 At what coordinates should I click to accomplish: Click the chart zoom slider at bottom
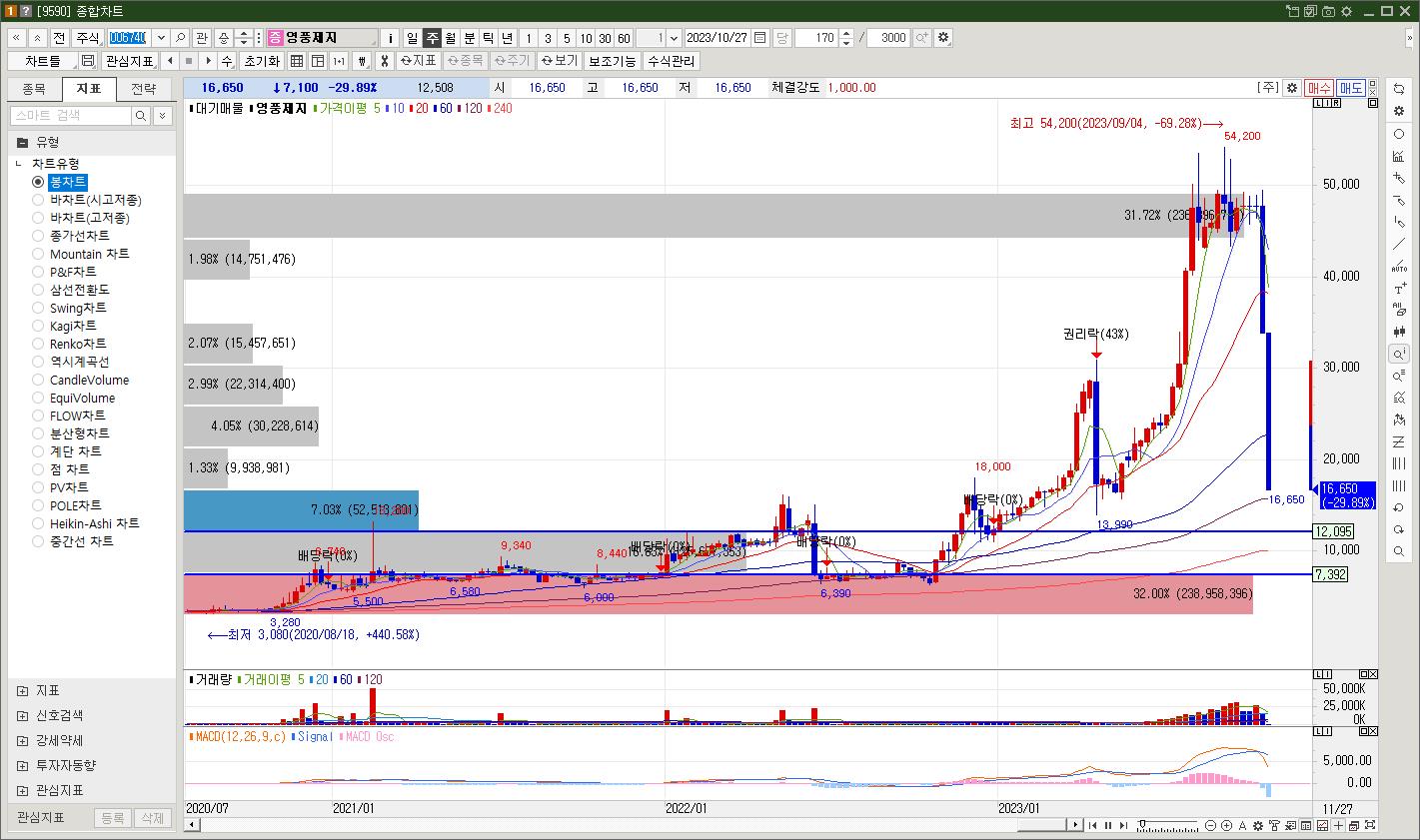pos(1167,825)
